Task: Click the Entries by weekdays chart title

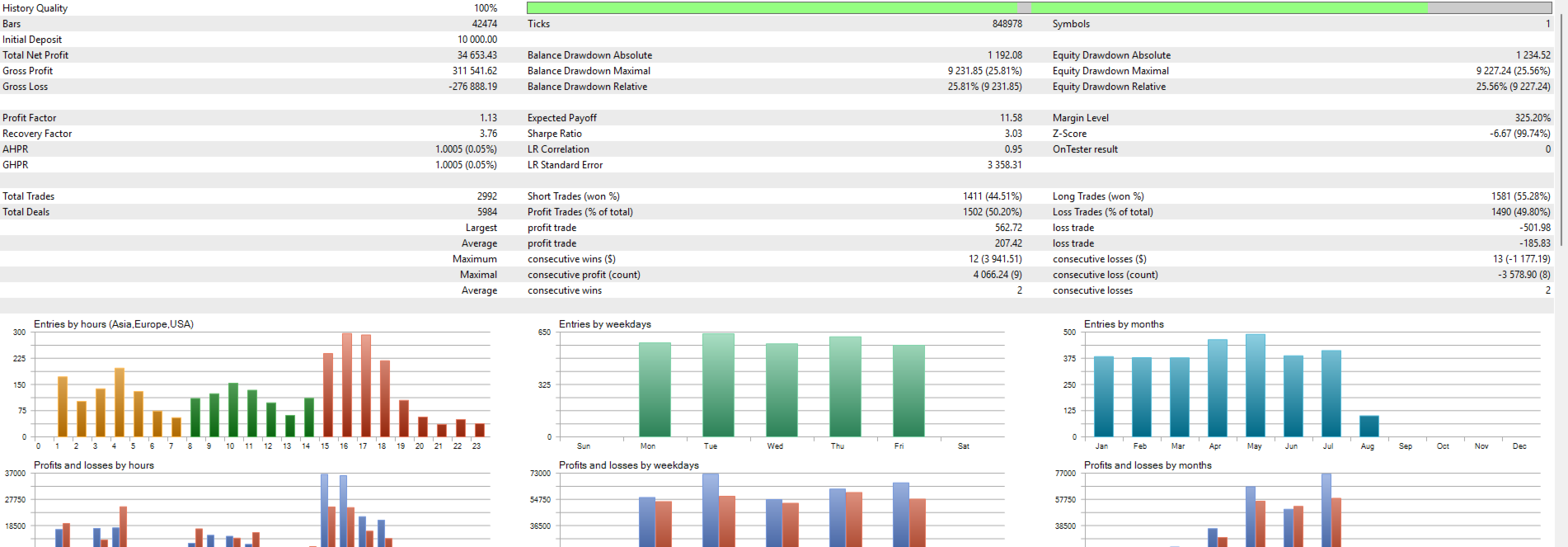Action: click(605, 324)
